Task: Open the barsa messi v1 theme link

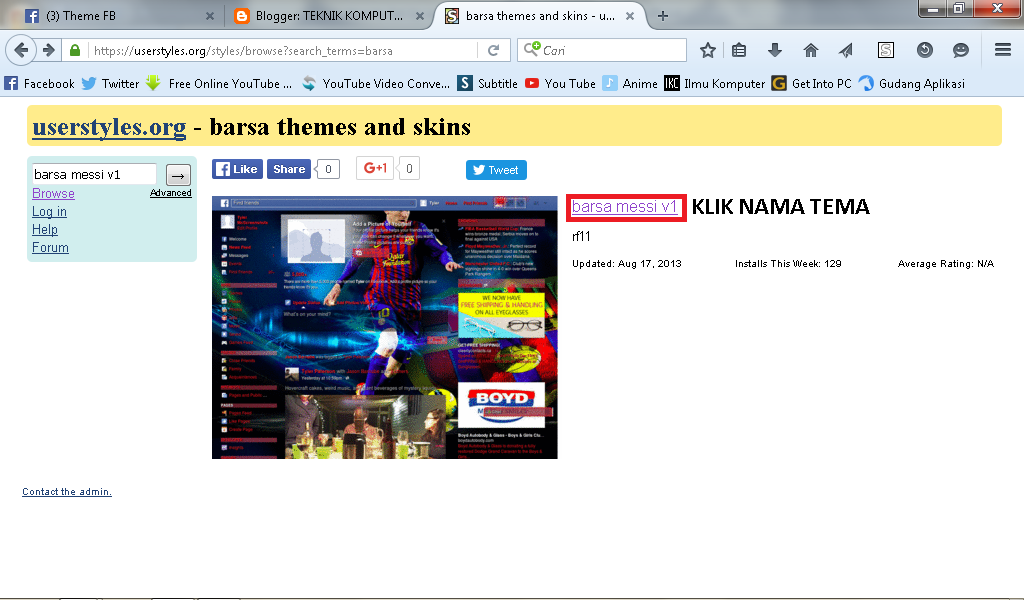Action: pos(624,206)
